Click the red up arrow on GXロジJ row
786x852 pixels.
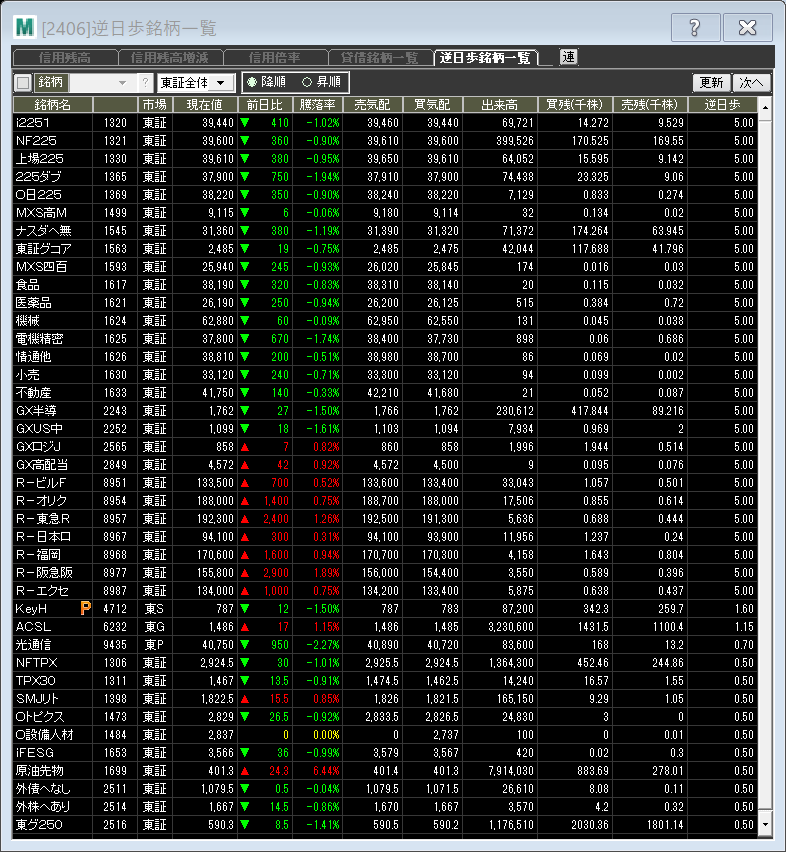[x=245, y=447]
